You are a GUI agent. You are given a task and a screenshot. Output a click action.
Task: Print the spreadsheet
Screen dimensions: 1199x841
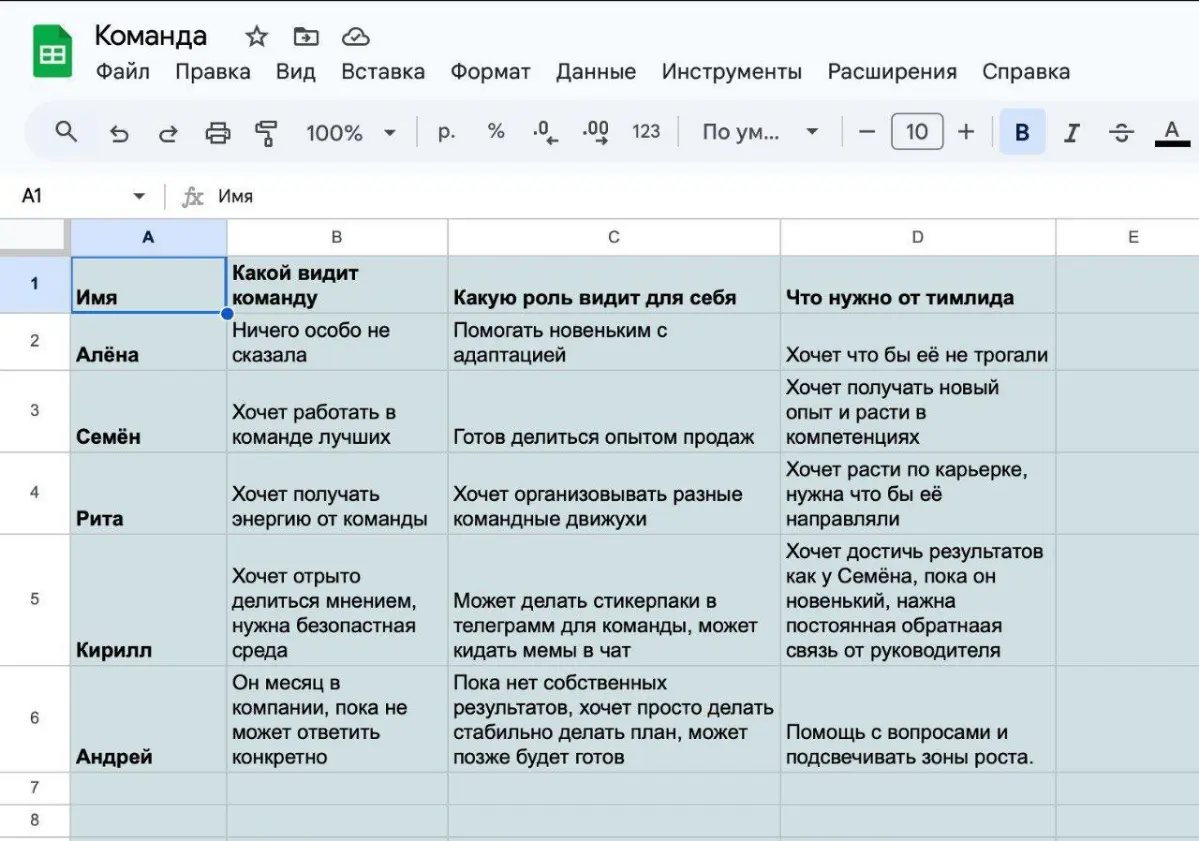(x=218, y=133)
